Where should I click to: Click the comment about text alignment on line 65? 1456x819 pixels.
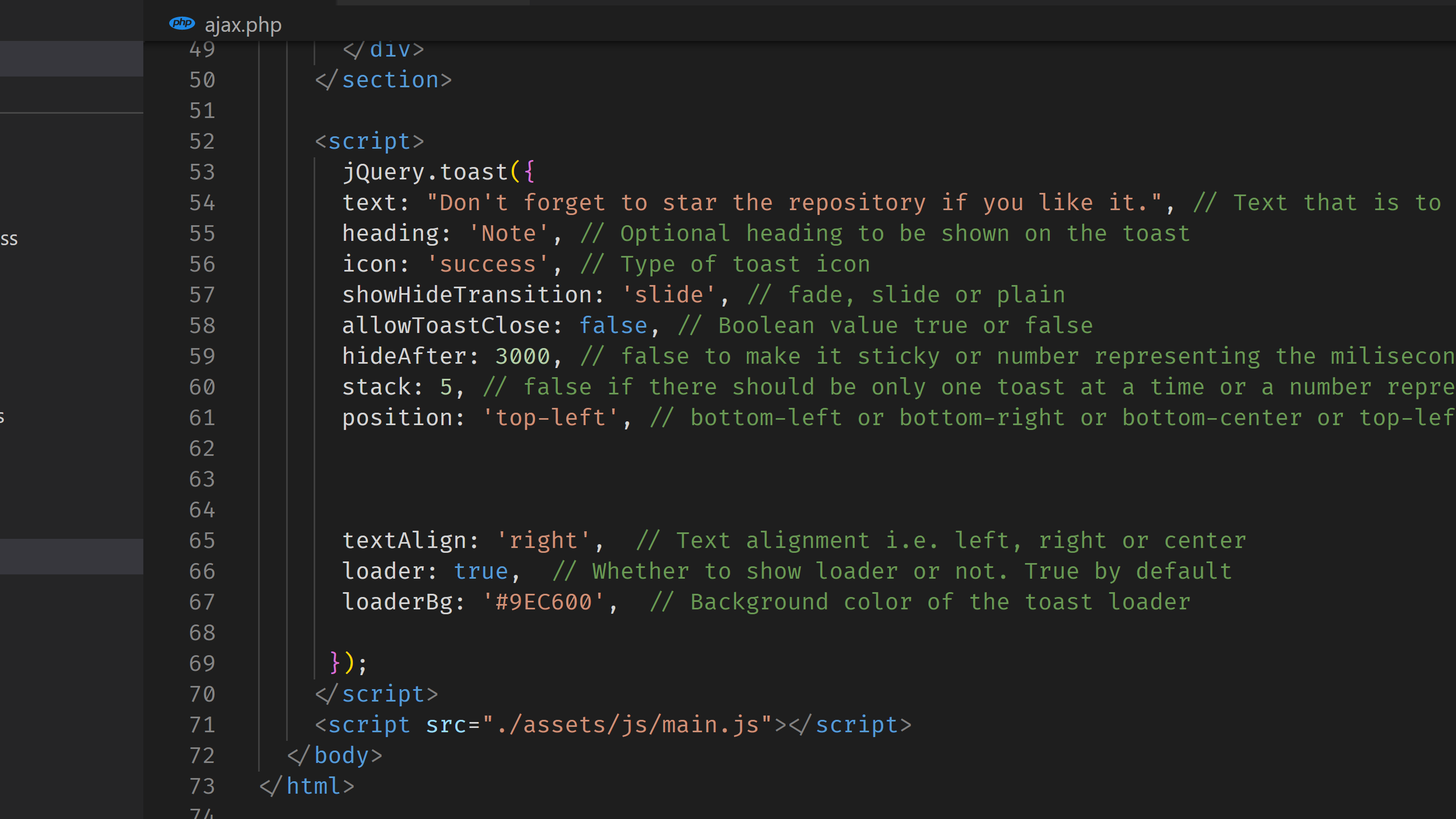(940, 540)
